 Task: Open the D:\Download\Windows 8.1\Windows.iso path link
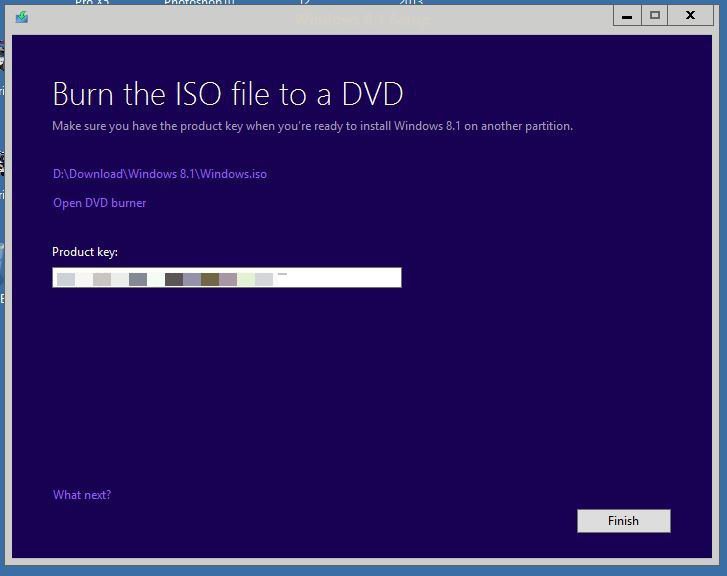[x=160, y=174]
